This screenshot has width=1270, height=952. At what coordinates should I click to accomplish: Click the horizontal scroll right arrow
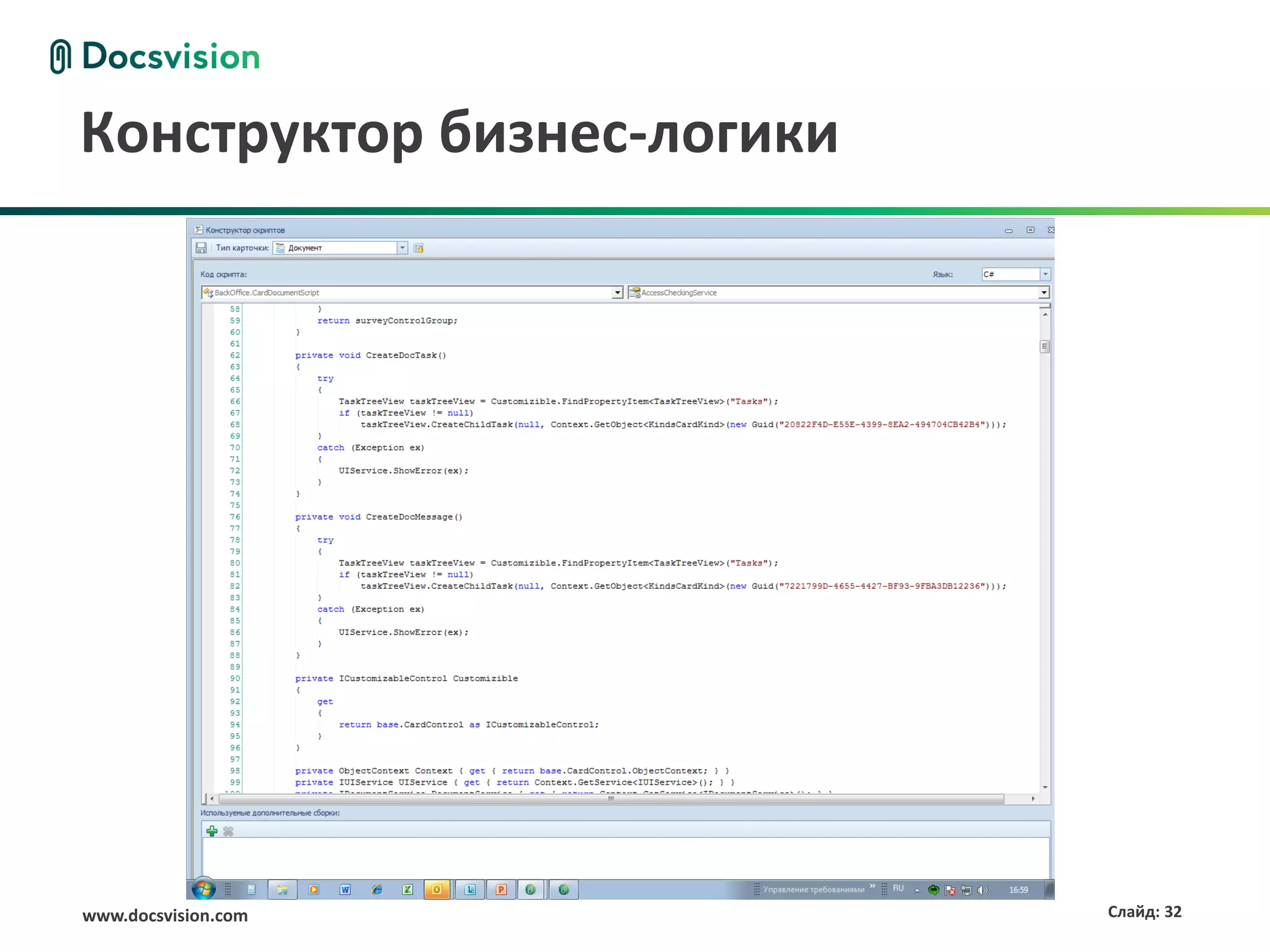pos(1033,799)
